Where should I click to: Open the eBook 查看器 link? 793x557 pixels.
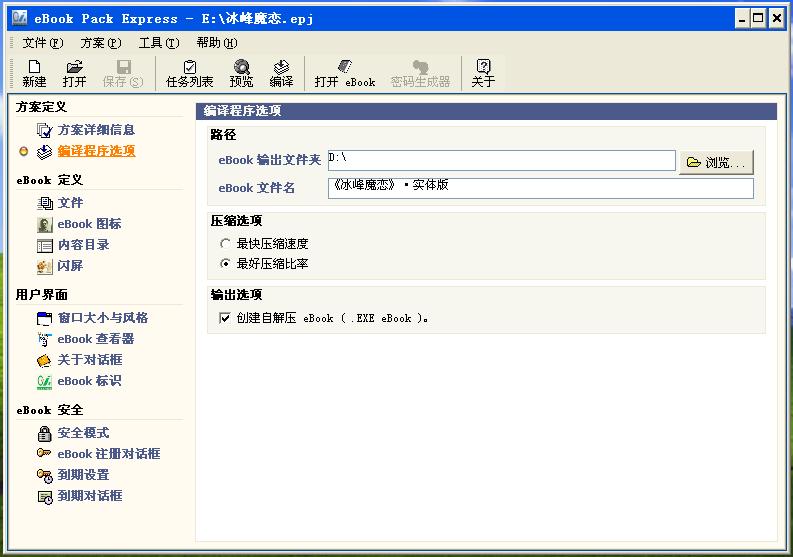coord(96,339)
